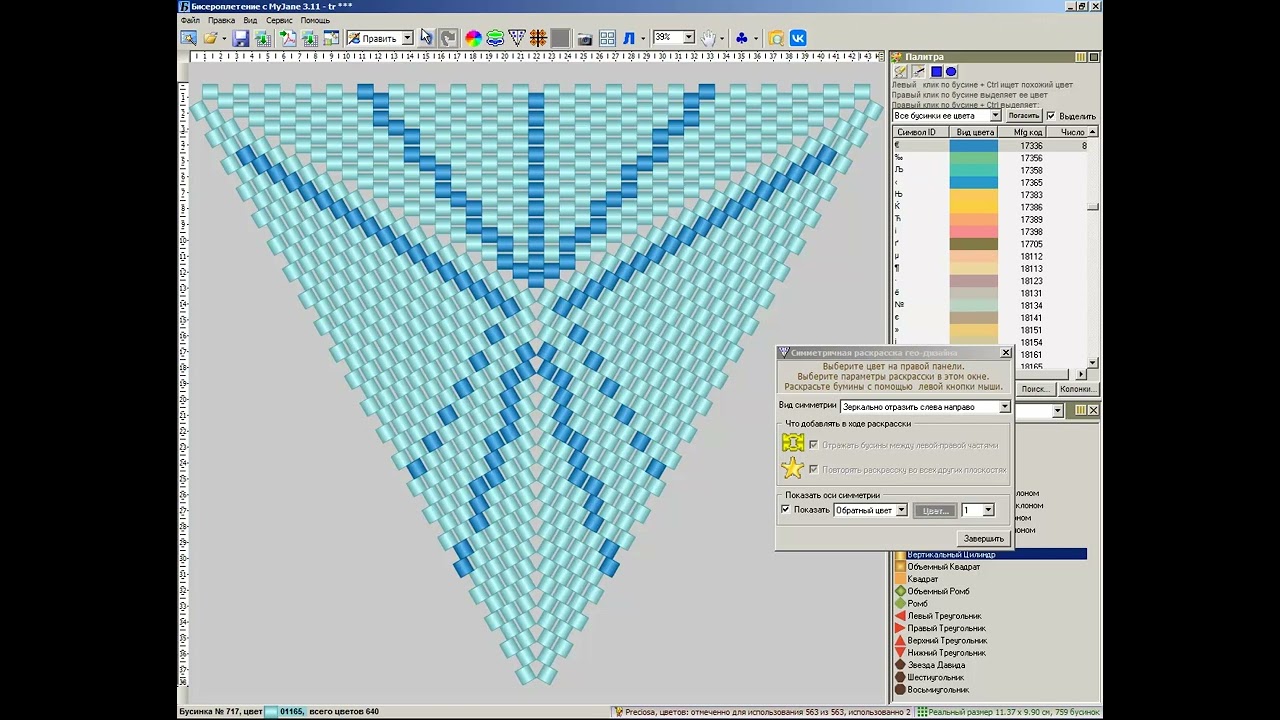Viewport: 1280px width, 720px height.
Task: Click the four-squares layout icon
Action: pos(607,38)
